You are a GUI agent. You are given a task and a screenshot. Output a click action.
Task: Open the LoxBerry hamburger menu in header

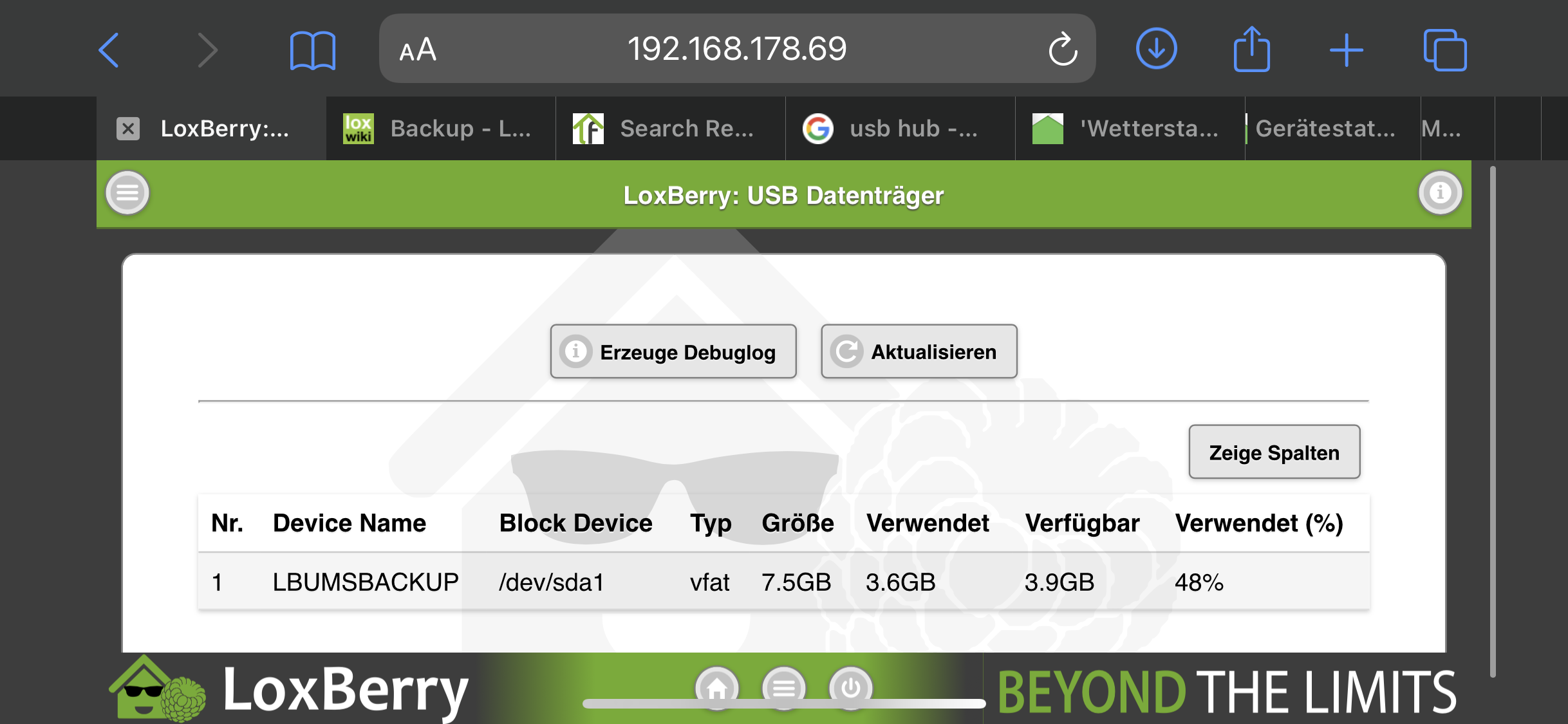[x=127, y=193]
